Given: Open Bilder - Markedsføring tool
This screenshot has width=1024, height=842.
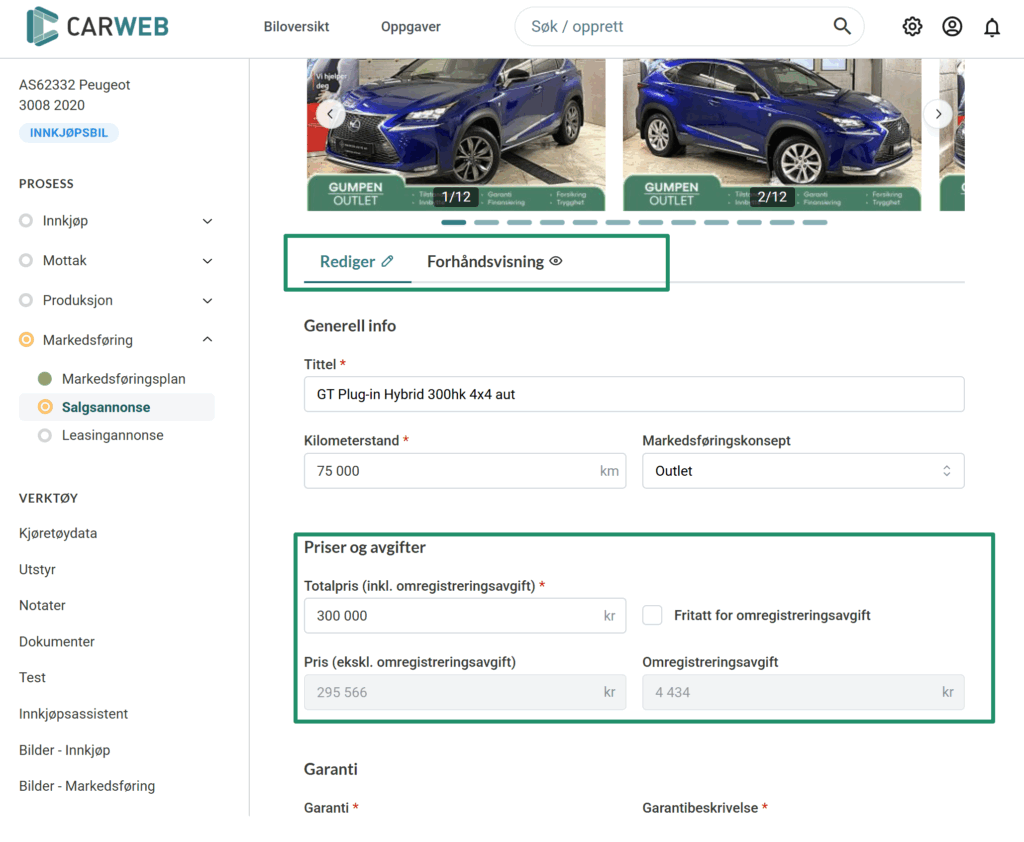Looking at the screenshot, I should 87,786.
